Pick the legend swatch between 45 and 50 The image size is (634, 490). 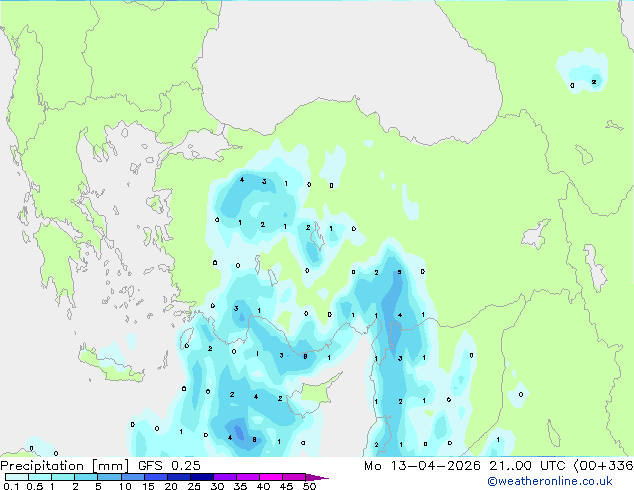point(294,477)
